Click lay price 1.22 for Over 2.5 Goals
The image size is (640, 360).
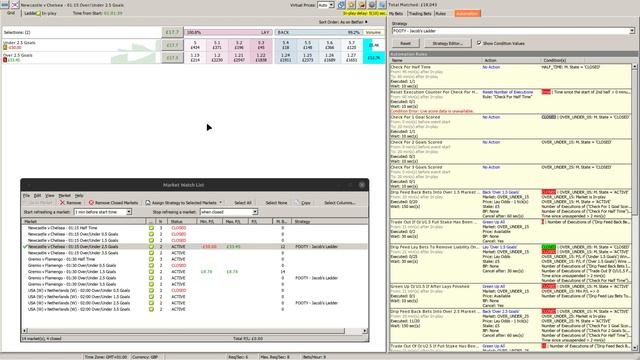(261, 58)
